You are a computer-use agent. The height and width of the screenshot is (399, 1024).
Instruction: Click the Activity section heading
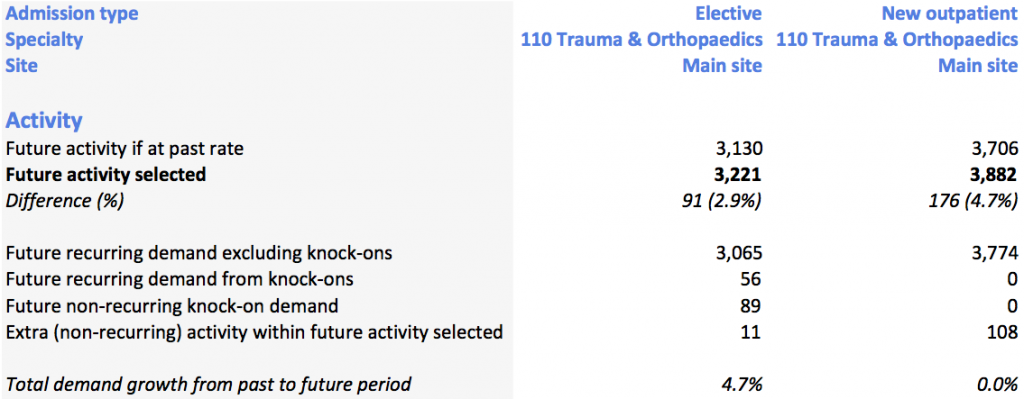point(44,120)
